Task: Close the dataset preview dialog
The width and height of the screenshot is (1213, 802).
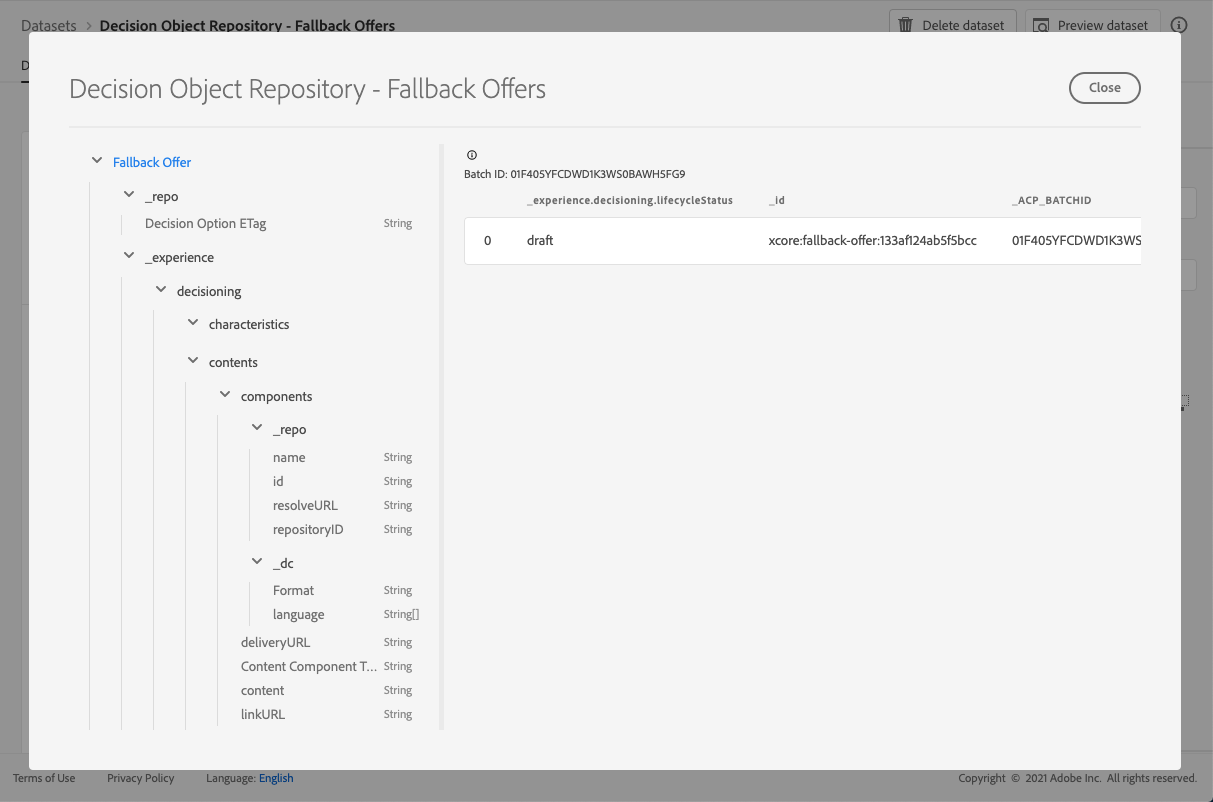Action: 1104,87
